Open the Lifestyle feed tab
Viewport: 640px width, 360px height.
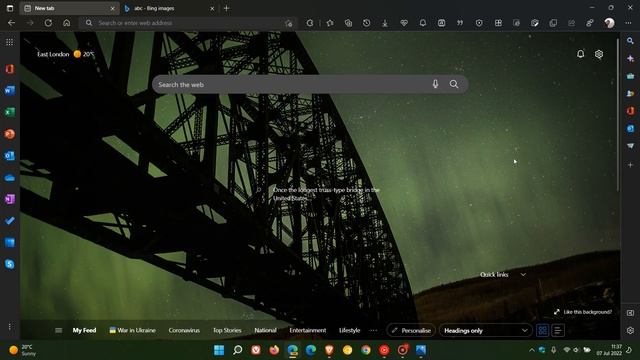point(349,330)
